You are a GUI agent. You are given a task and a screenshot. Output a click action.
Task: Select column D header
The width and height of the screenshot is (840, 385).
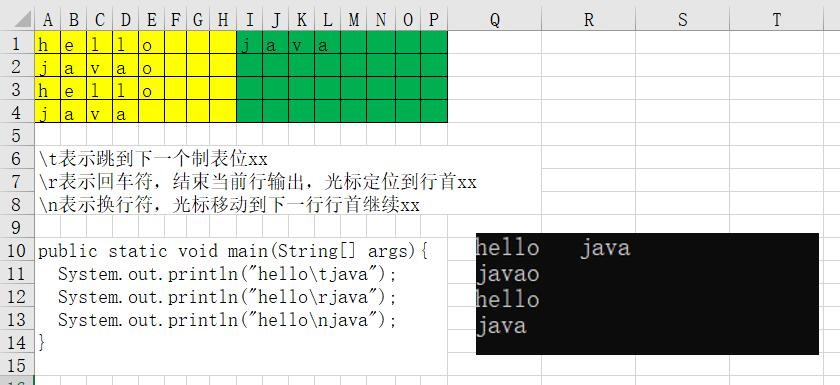[125, 20]
